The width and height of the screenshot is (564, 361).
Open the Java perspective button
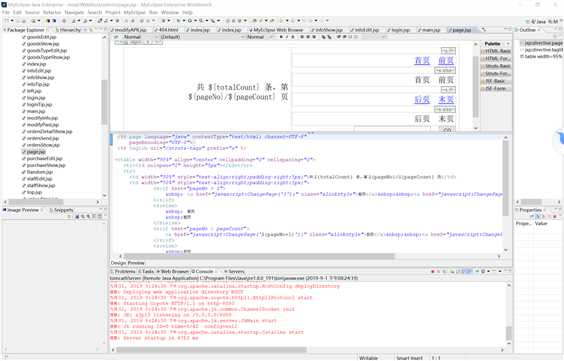tap(538, 22)
